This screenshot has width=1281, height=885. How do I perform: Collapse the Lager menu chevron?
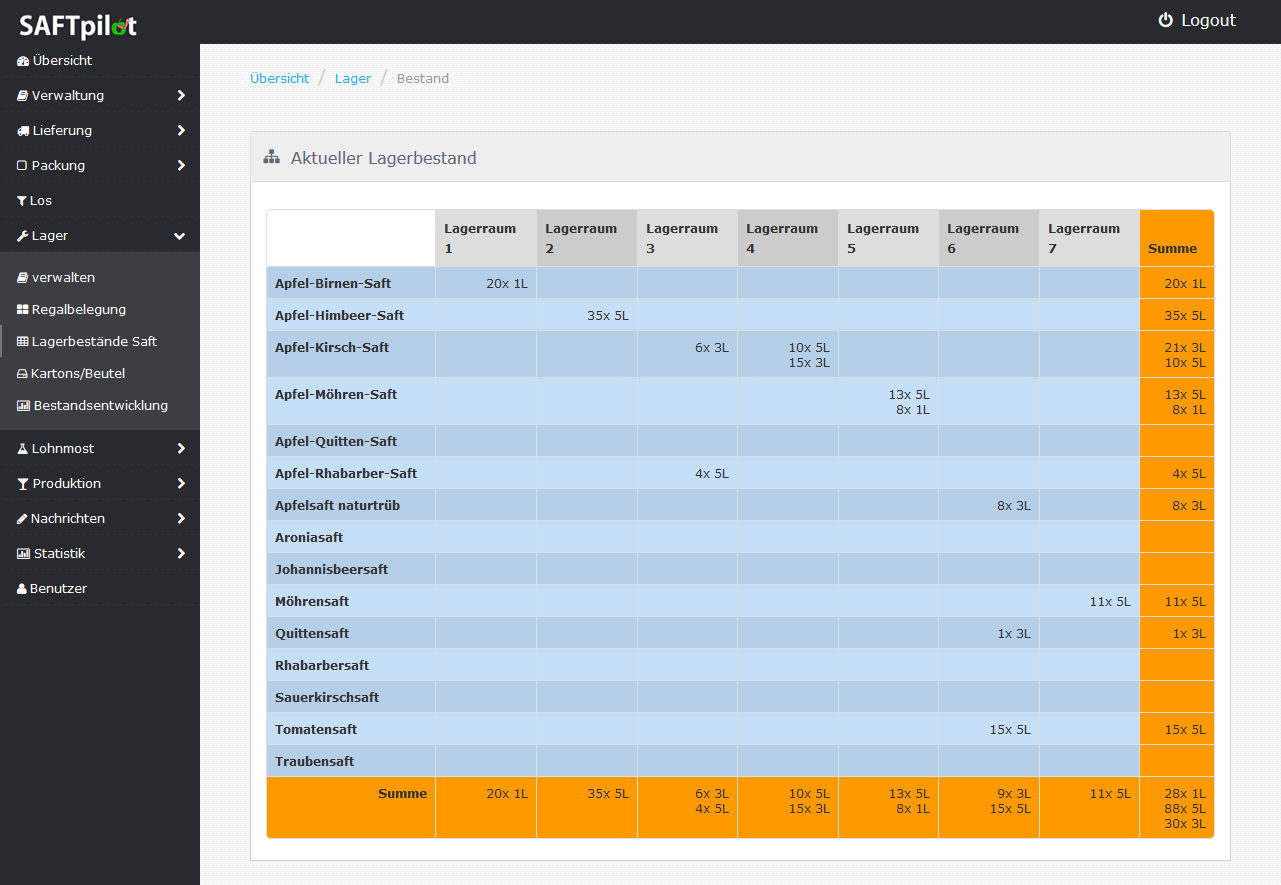pyautogui.click(x=180, y=236)
